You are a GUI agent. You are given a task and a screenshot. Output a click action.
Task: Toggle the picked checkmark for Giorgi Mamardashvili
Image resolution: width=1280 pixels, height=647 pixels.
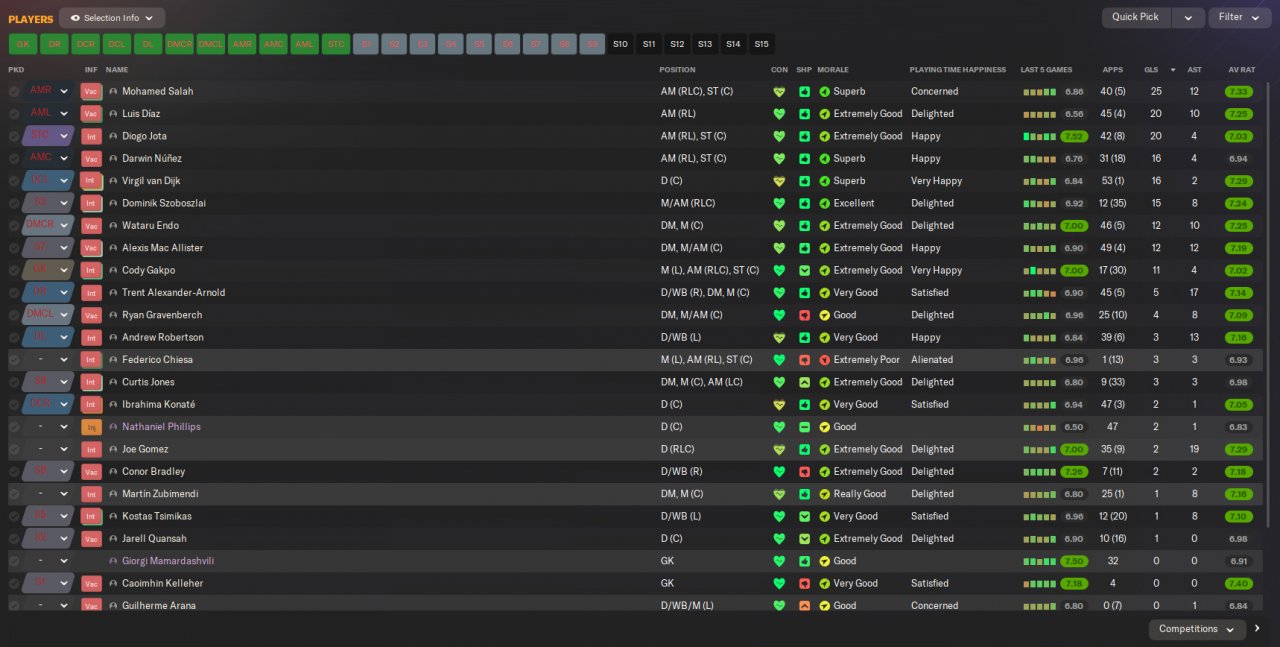[x=14, y=562]
